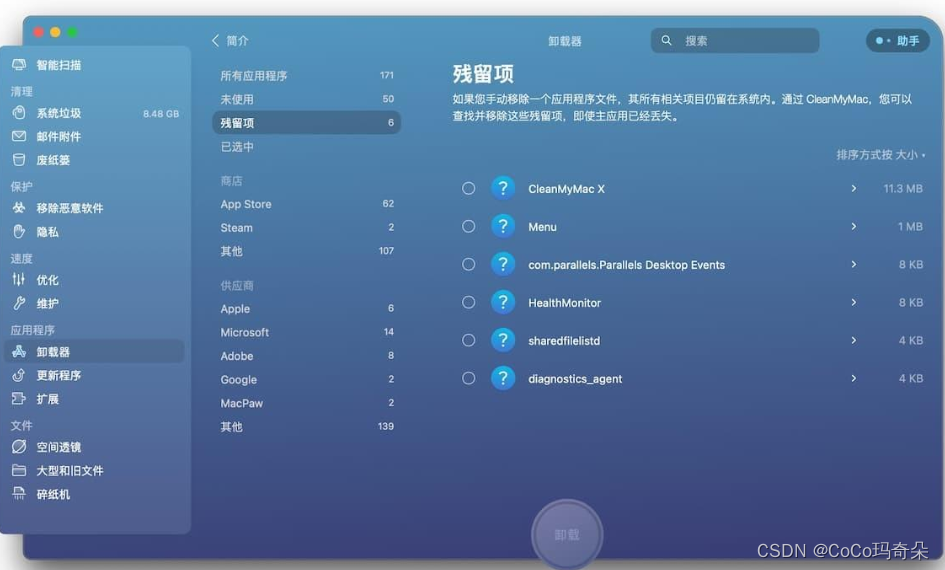Open the 空间透镜 space lens icon
945x570 pixels.
click(19, 446)
